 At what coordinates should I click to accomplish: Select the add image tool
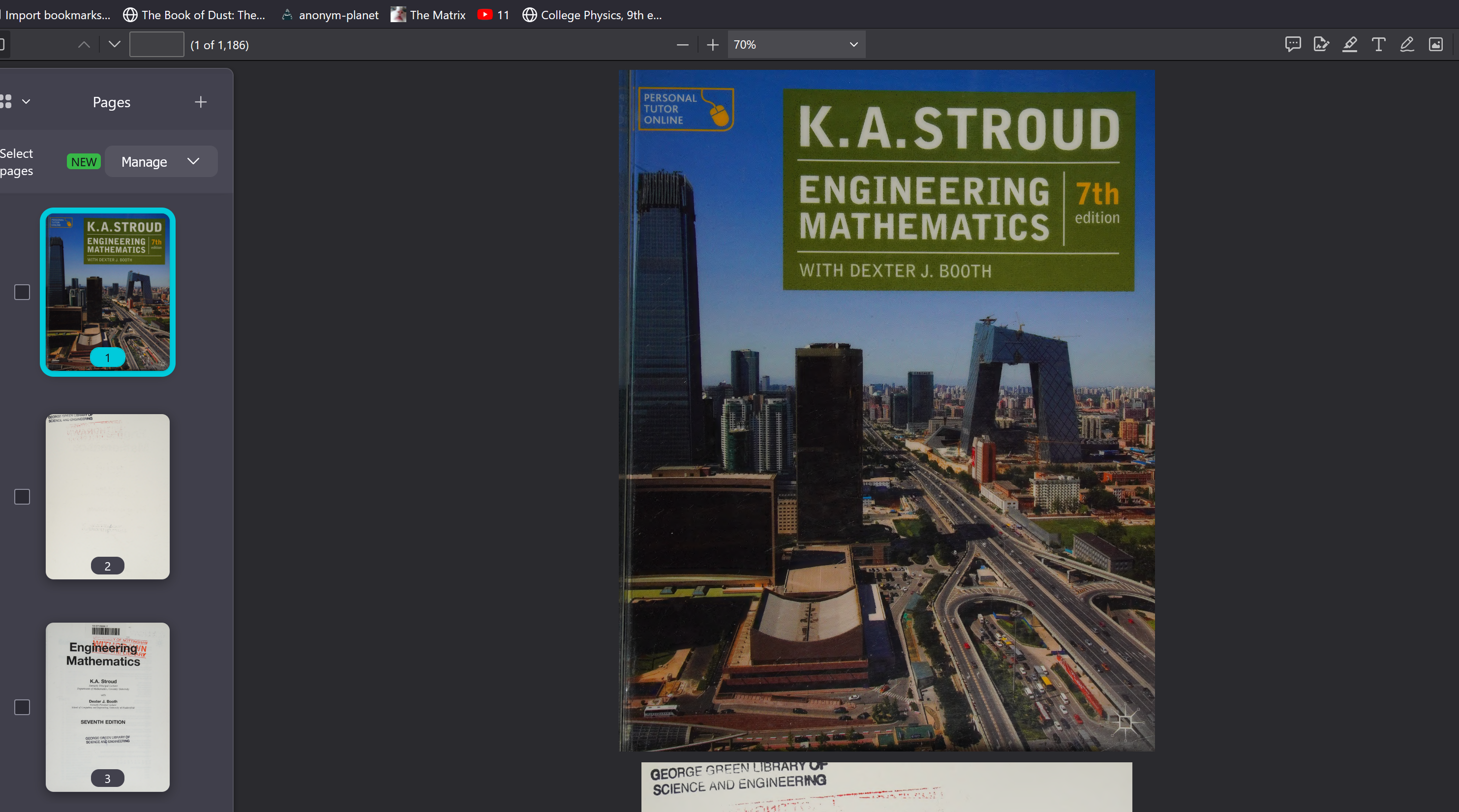(x=1436, y=44)
